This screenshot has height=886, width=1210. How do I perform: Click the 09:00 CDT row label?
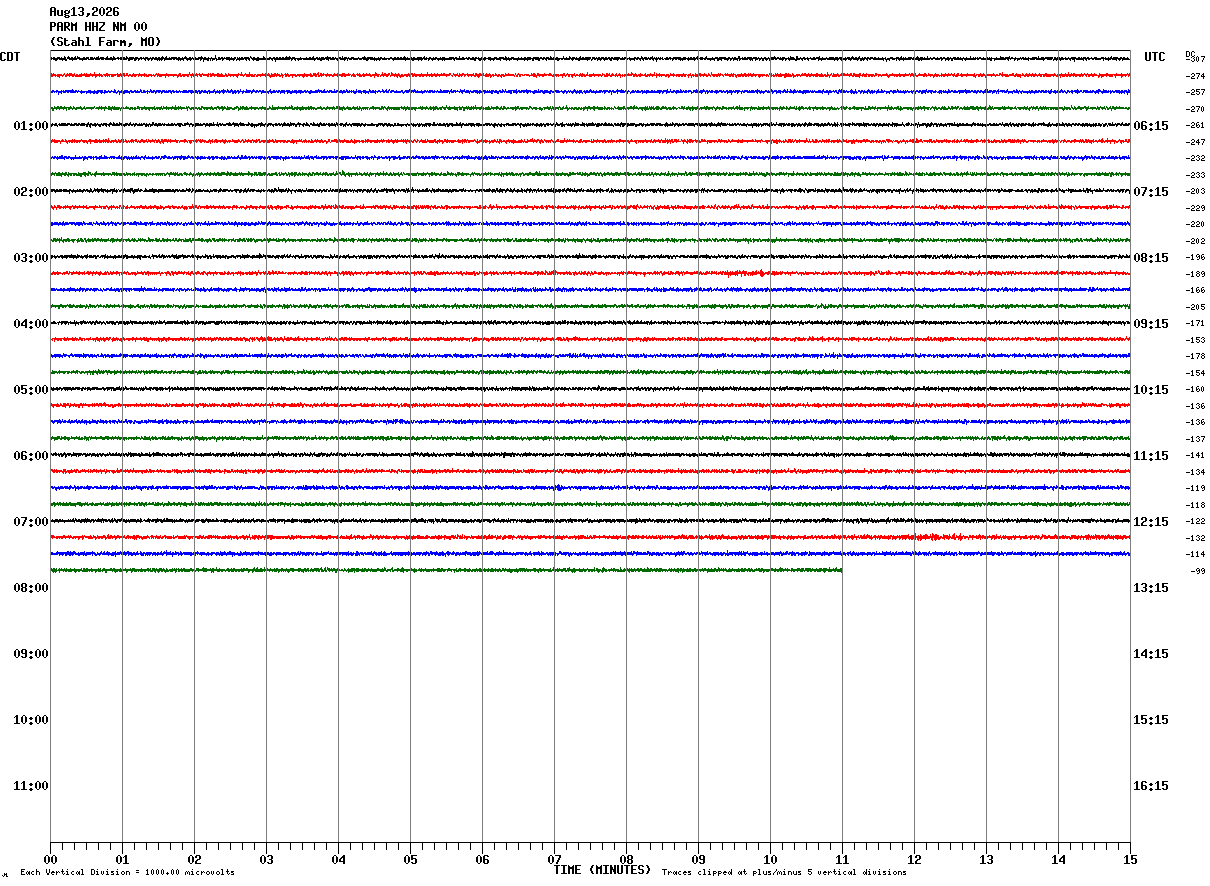pyautogui.click(x=31, y=654)
